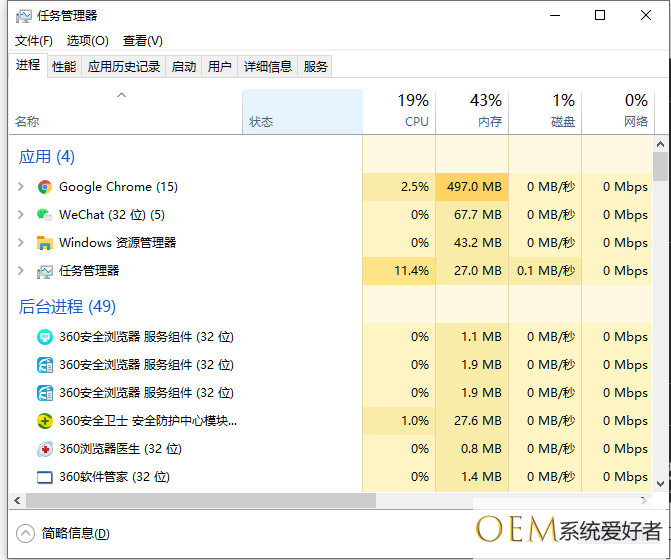This screenshot has width=671, height=560.
Task: Click the 360安全卫士 安全防护中心 icon
Action: tap(44, 421)
